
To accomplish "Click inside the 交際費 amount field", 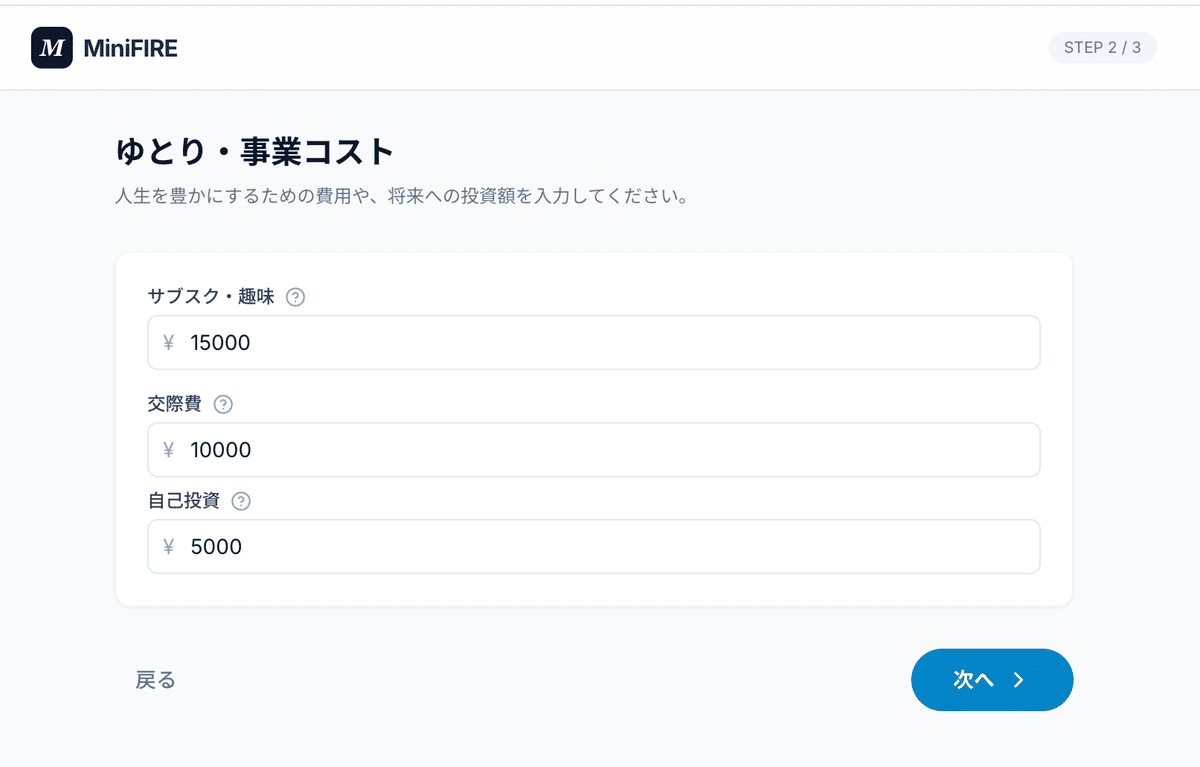I will (x=594, y=450).
